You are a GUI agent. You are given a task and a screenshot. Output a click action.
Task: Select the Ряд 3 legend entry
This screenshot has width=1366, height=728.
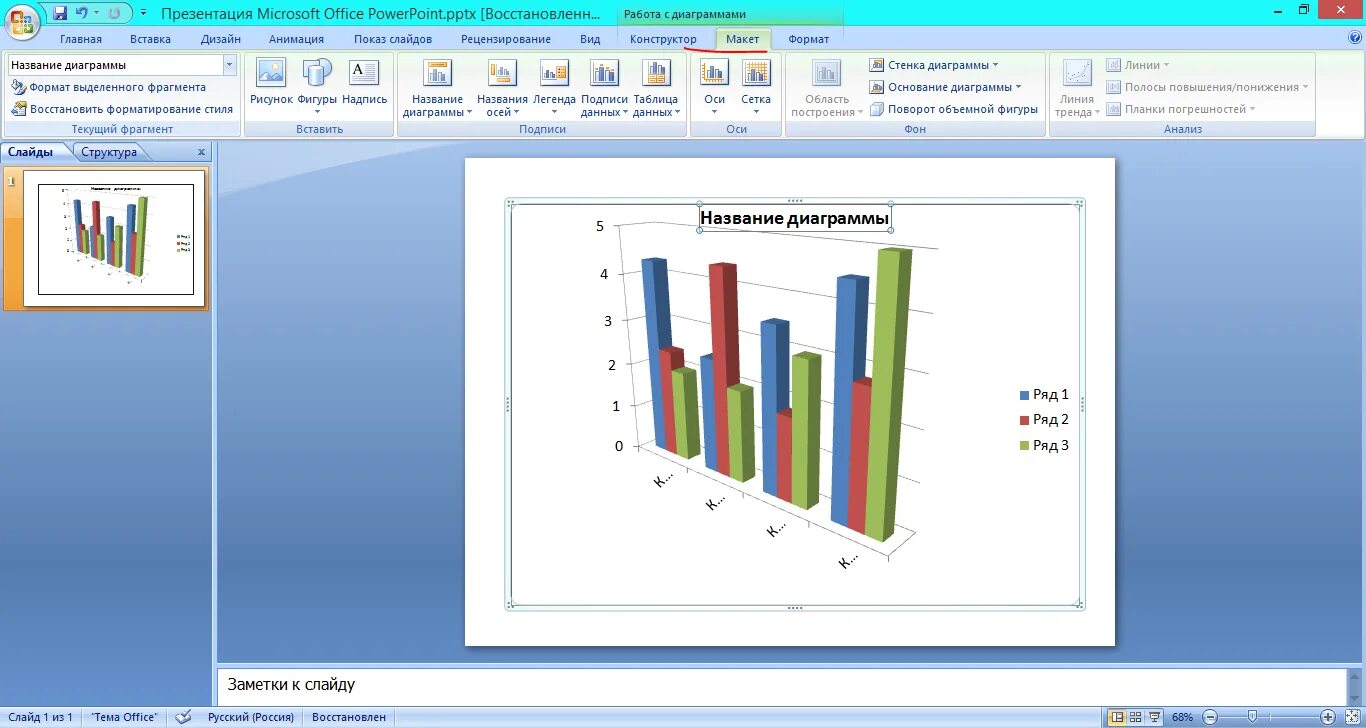(1044, 446)
